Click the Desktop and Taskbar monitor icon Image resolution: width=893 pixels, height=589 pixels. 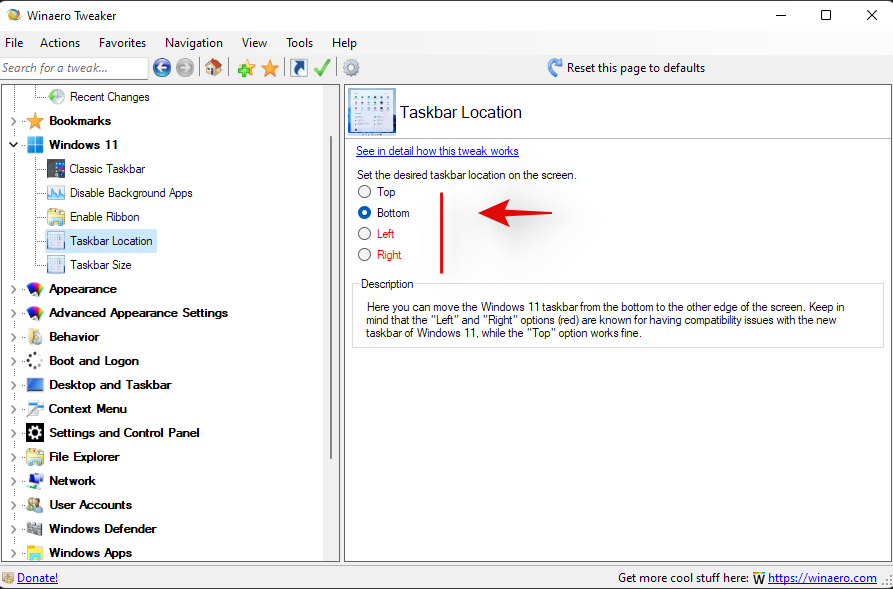35,385
